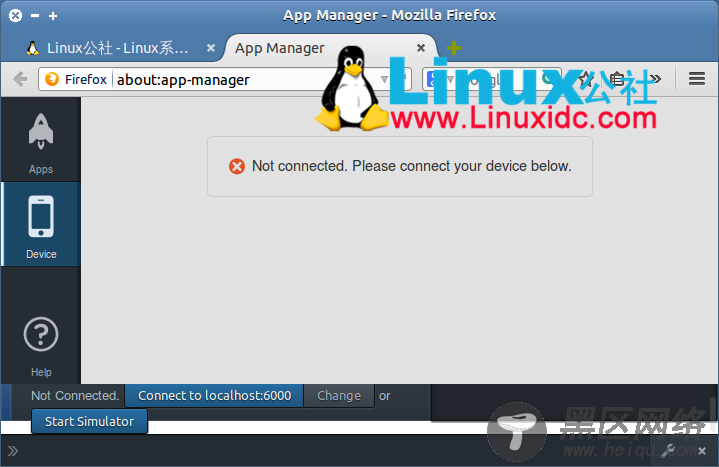The height and width of the screenshot is (467, 719).
Task: Open the URL bar history dropdown
Action: tap(384, 80)
